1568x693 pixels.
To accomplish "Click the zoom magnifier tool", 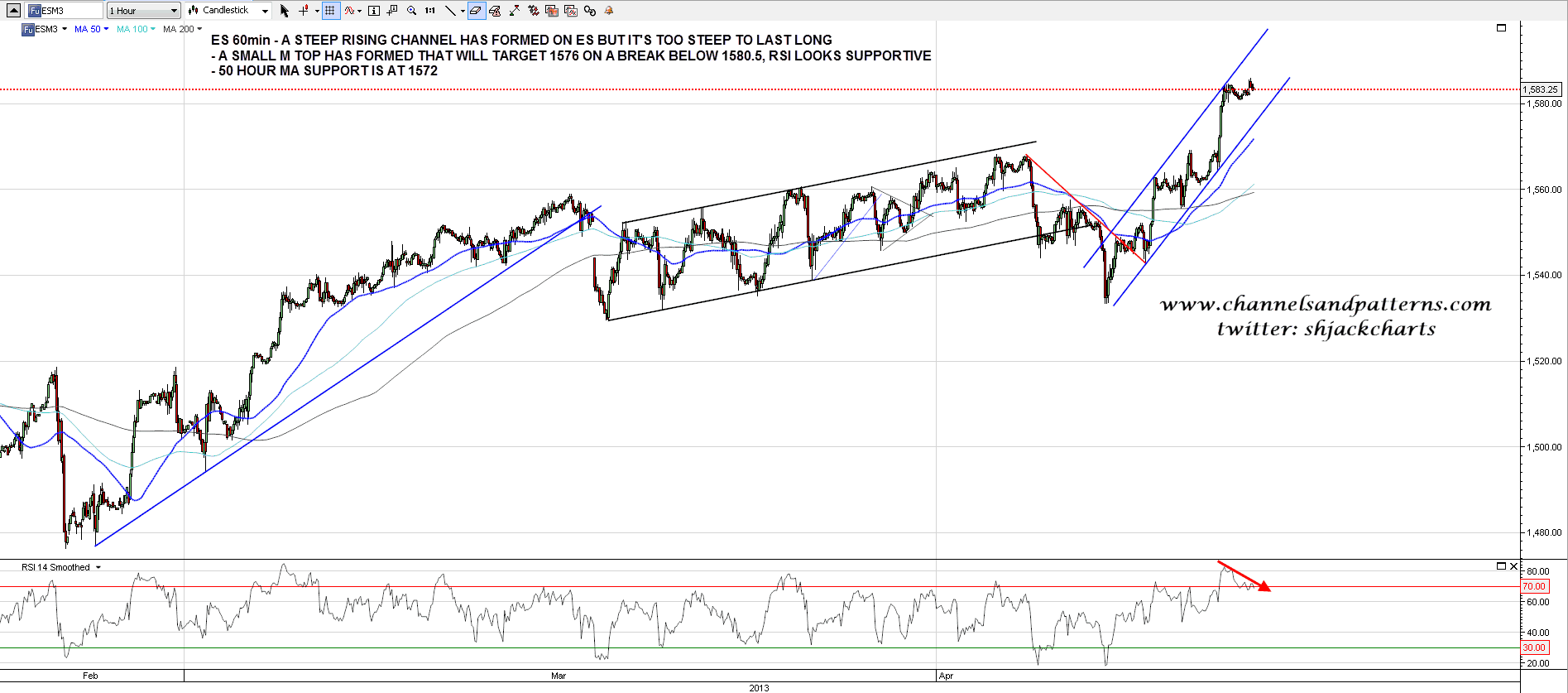I will click(411, 11).
